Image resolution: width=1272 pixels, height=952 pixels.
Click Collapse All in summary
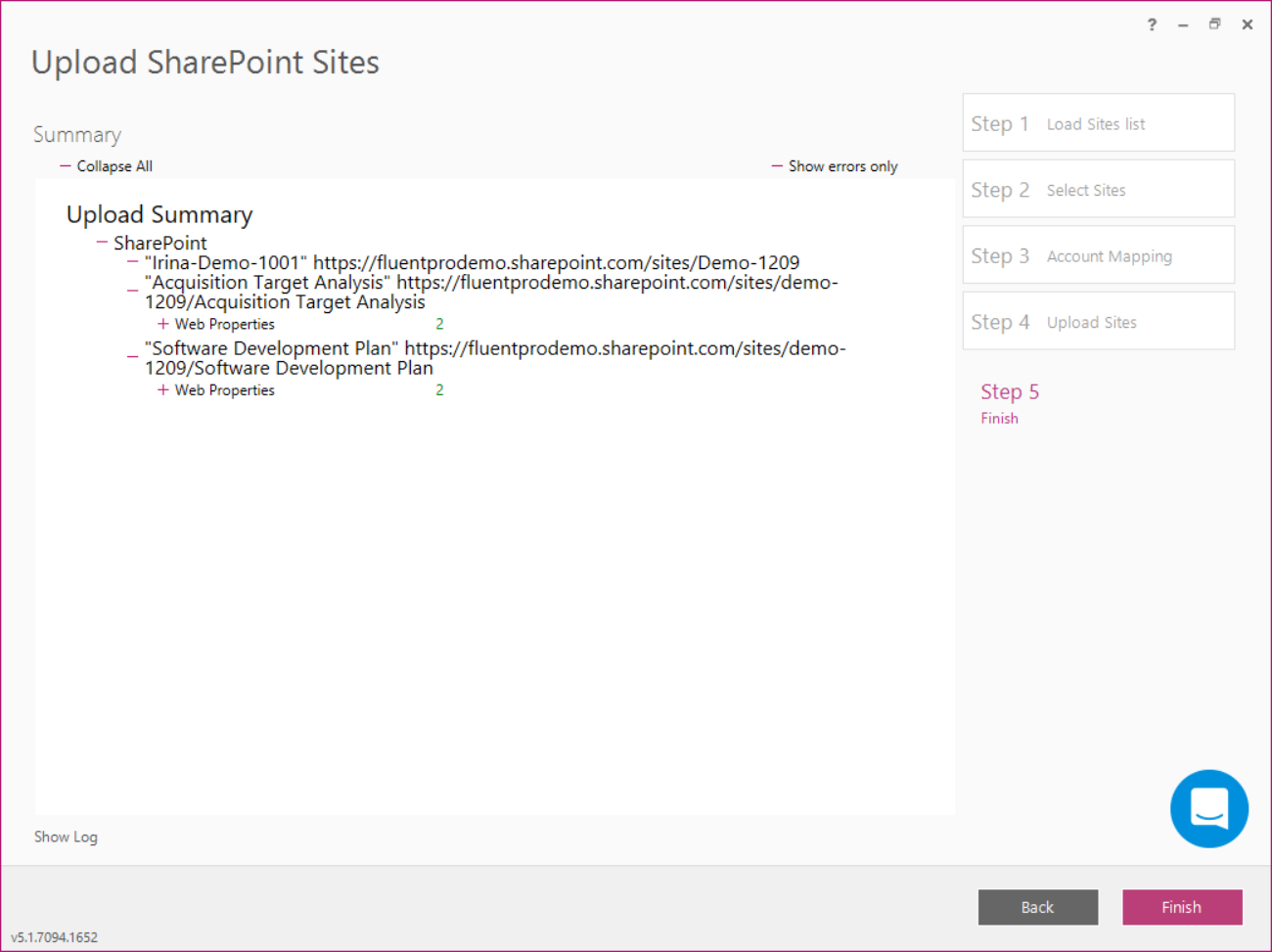[106, 166]
